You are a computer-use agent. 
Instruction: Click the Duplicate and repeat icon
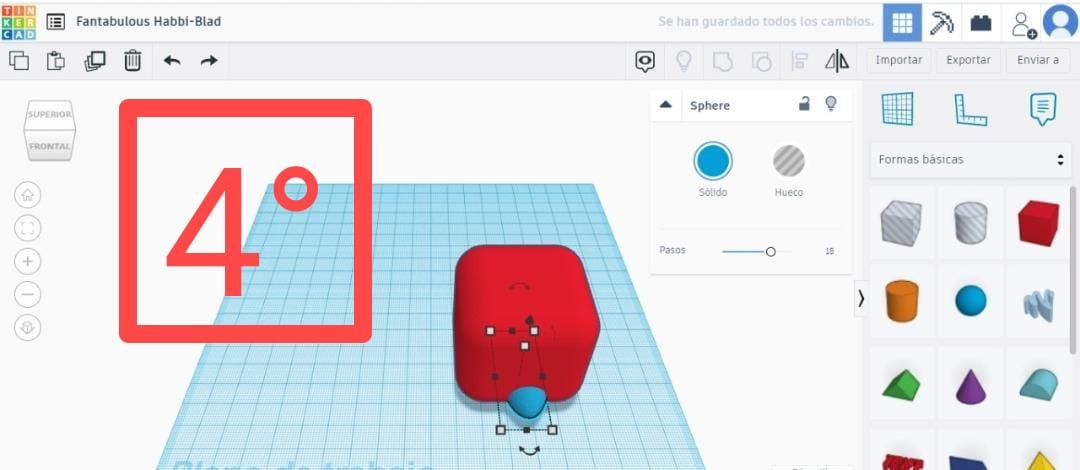94,61
